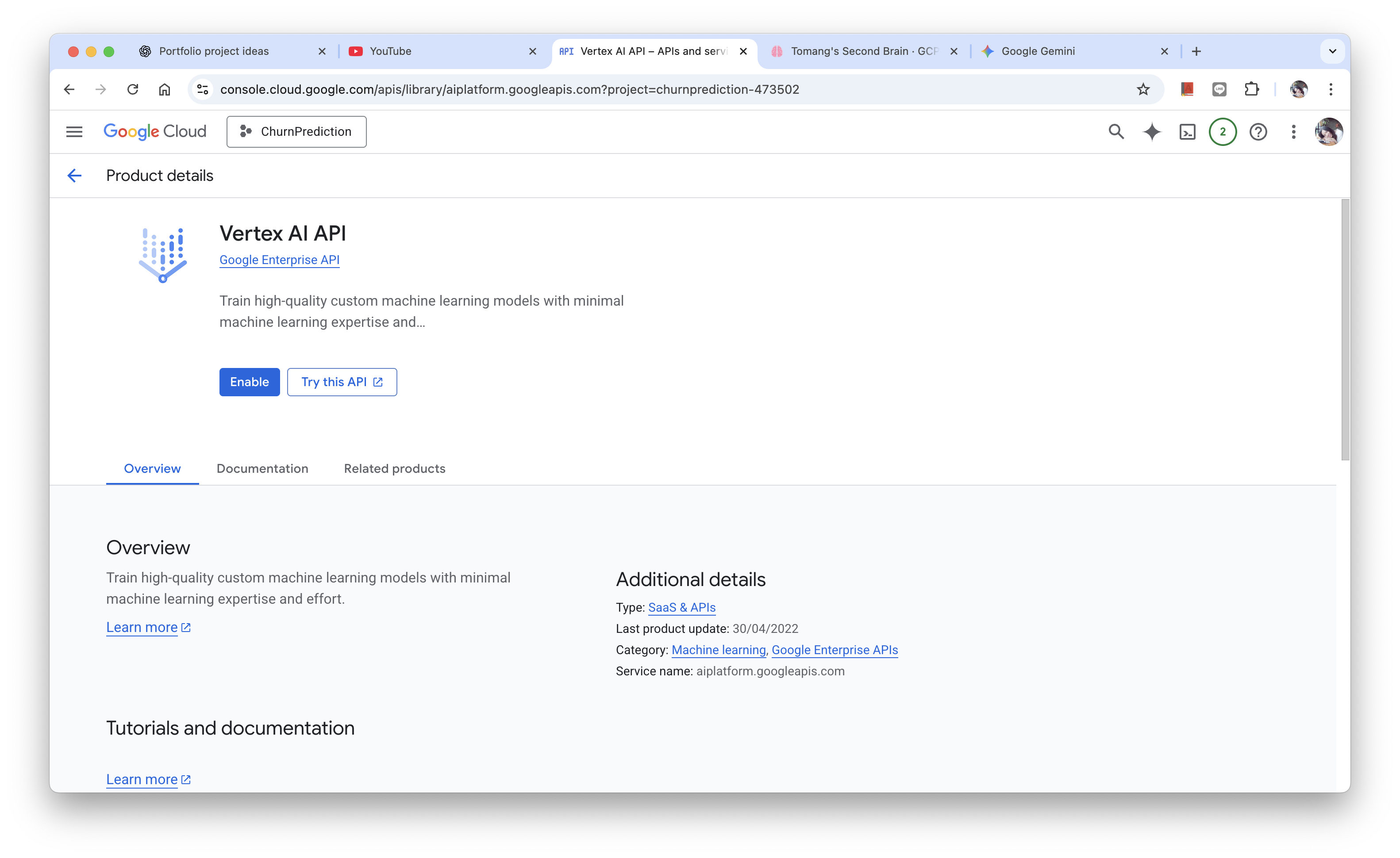This screenshot has width=1400, height=858.
Task: Switch to the YouTube browser tab
Action: pos(443,51)
